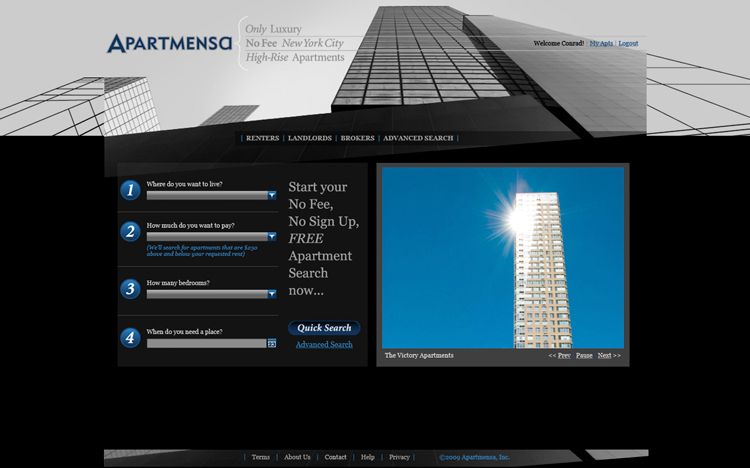Click the 'Only Luxury' tagline text
The image size is (750, 468).
(x=273, y=29)
